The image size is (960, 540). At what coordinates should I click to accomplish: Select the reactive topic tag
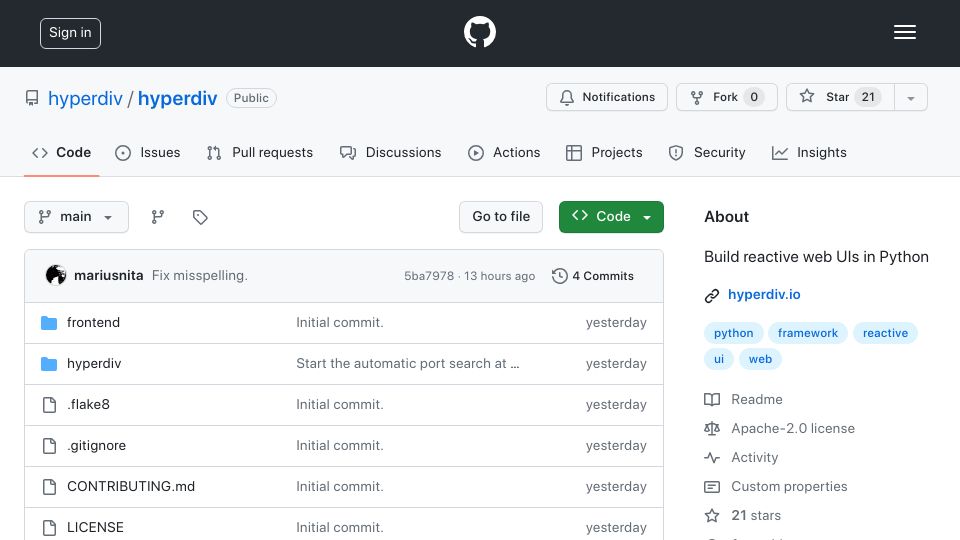coord(885,333)
